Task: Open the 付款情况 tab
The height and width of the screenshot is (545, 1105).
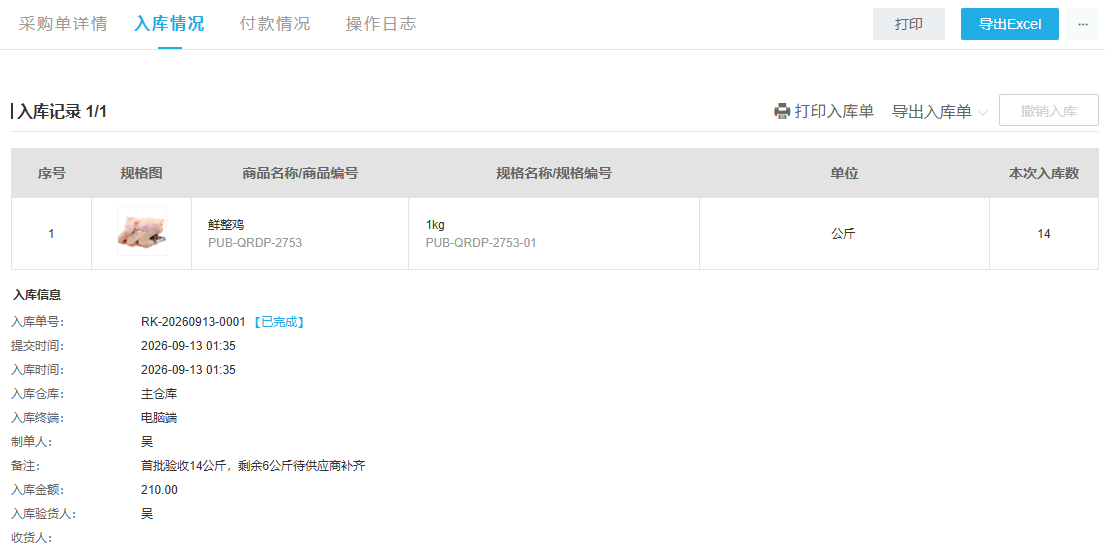Action: (x=275, y=24)
